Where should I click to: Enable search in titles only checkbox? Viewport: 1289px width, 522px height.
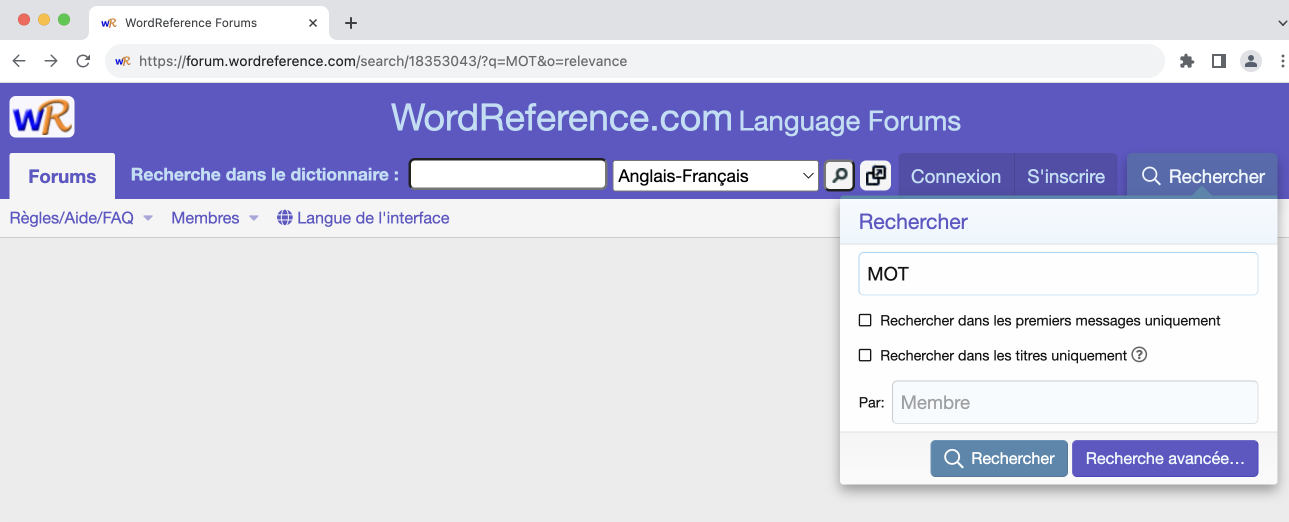(x=866, y=355)
